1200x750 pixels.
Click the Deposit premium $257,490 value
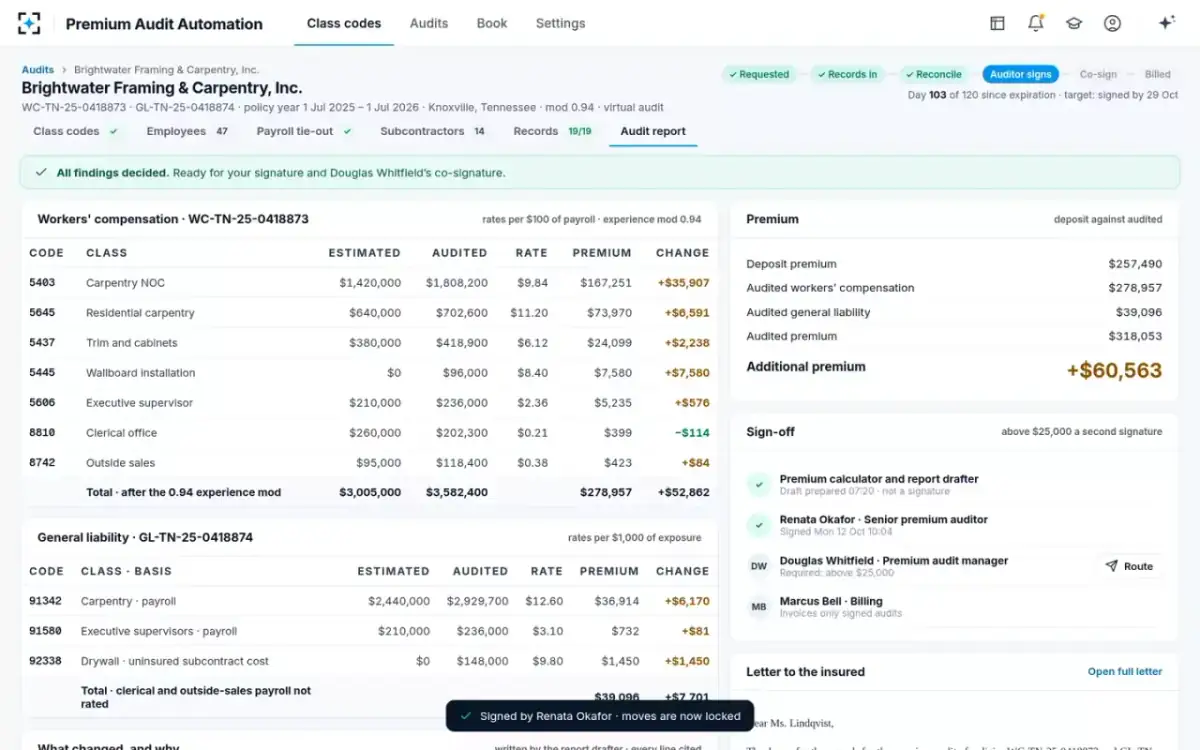(x=1135, y=264)
